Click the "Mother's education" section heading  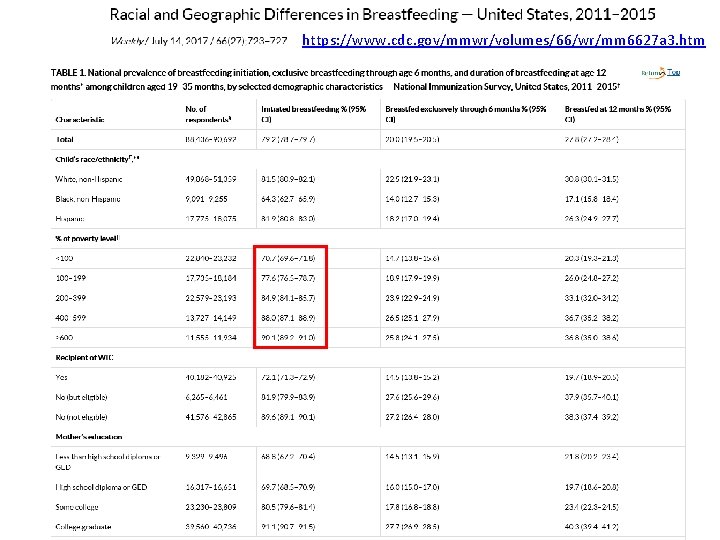89,437
